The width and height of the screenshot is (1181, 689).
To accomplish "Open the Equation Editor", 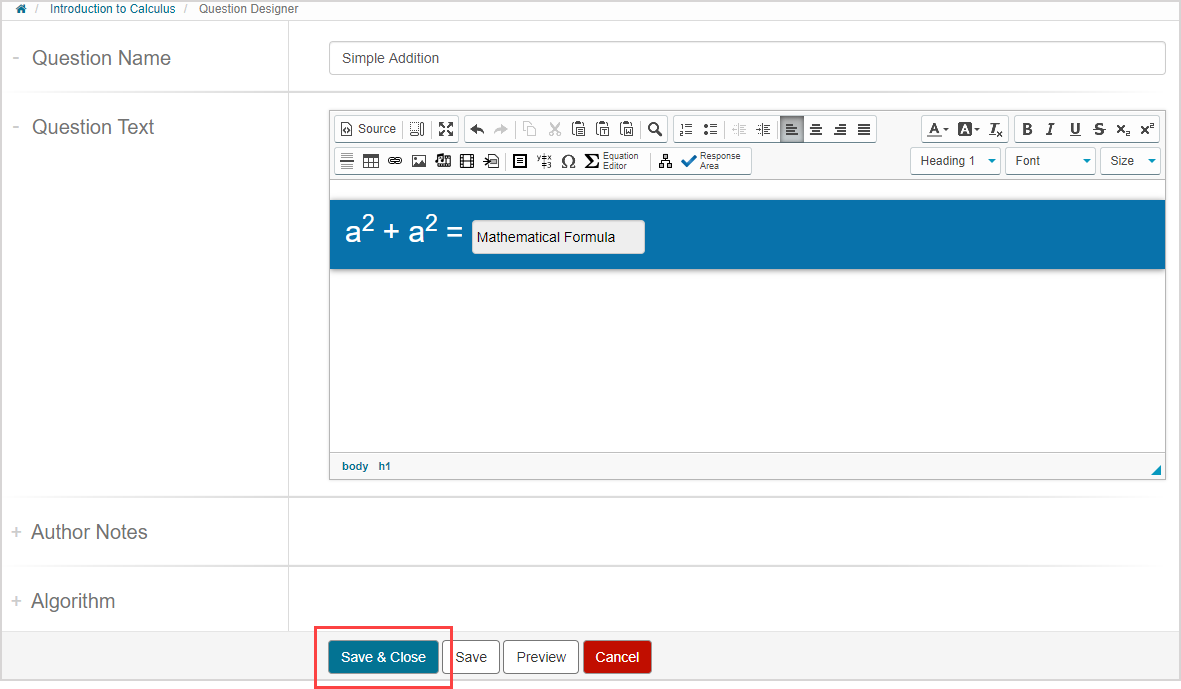I will 612,161.
